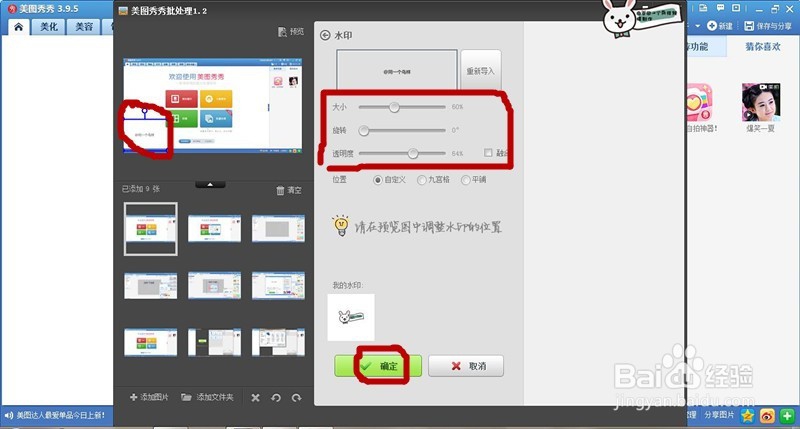Open the feedback chat bubble icon
800x429 pixels.
(x=720, y=8)
